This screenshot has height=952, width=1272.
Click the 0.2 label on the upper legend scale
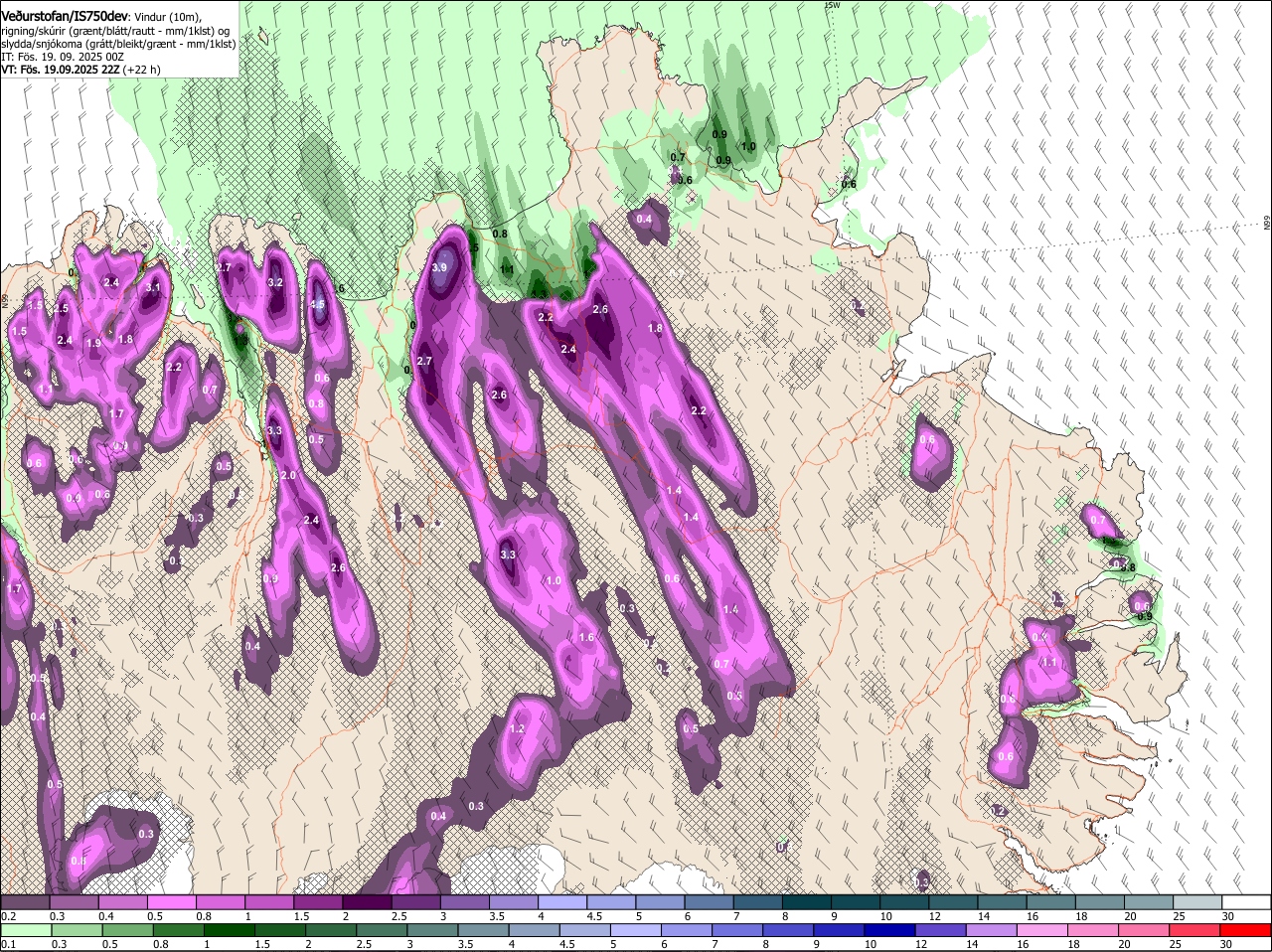coord(8,916)
